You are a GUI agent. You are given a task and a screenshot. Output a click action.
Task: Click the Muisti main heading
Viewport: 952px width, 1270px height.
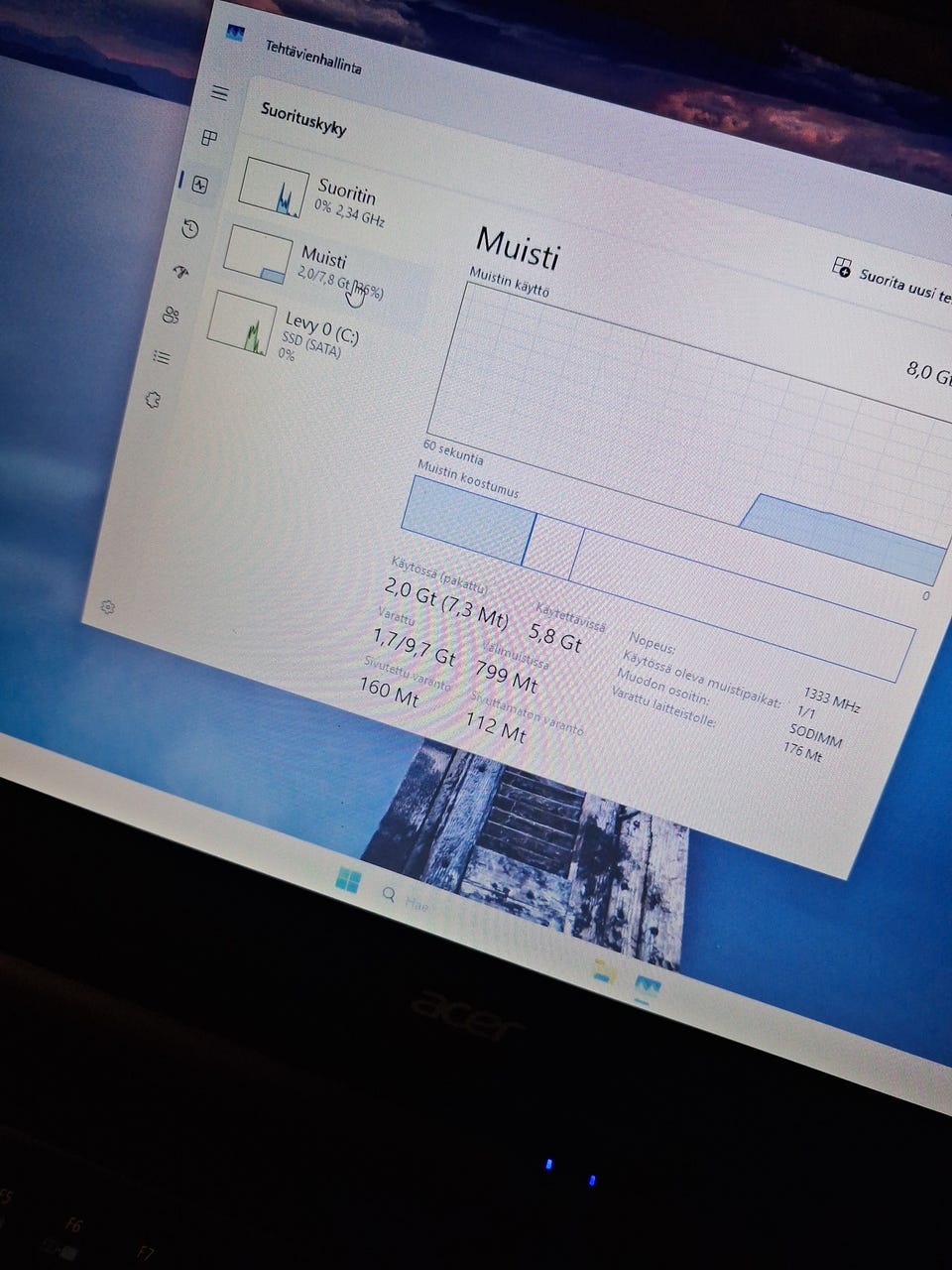tap(518, 248)
